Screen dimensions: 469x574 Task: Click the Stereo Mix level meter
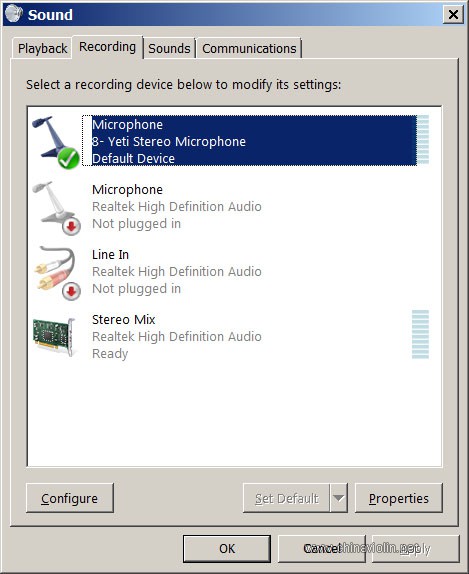(x=420, y=334)
